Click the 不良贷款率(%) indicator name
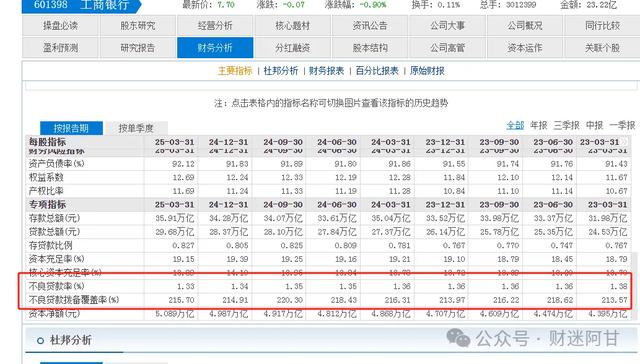 (56, 286)
